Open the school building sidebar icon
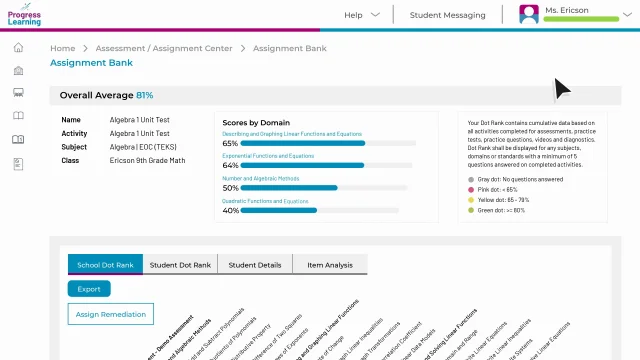This screenshot has height=360, width=640. [x=18, y=71]
